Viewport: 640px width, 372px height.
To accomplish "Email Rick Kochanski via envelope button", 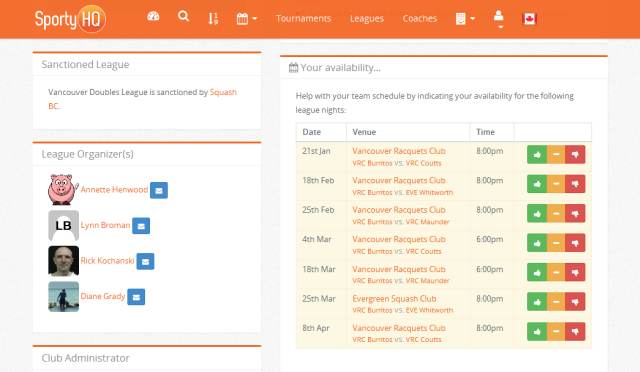I will [x=145, y=261].
